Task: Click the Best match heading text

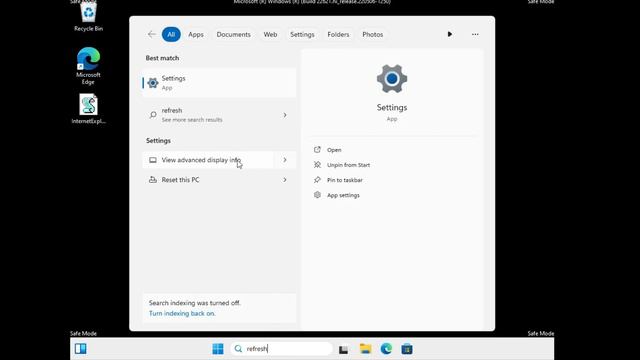Action: click(x=162, y=58)
